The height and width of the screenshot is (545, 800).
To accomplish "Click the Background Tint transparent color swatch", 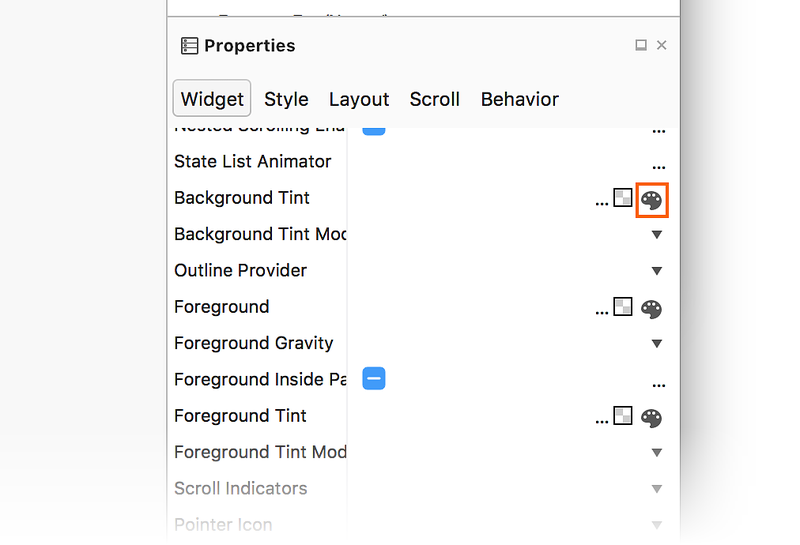I will [623, 198].
